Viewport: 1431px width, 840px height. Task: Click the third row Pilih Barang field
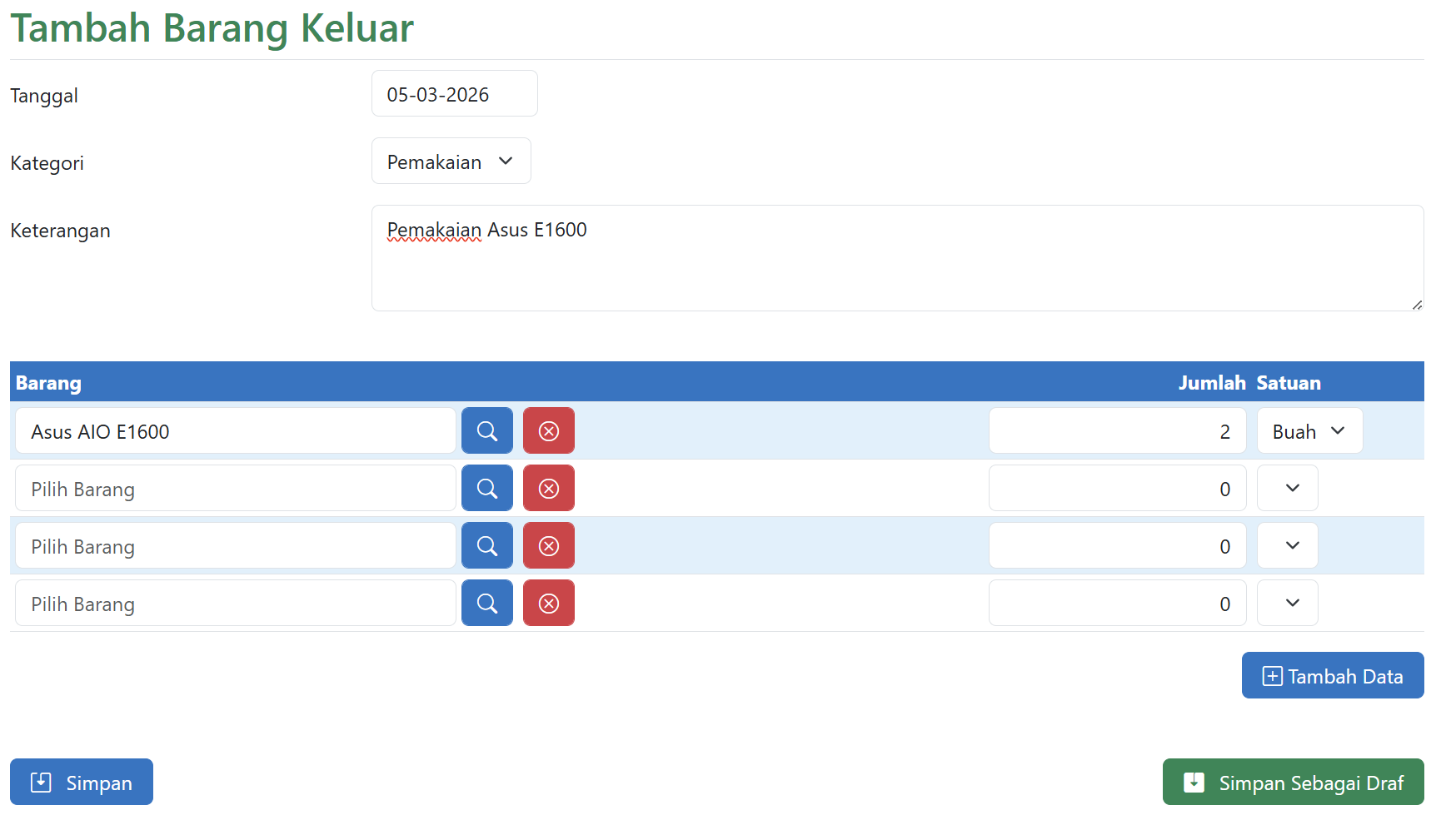pyautogui.click(x=236, y=545)
